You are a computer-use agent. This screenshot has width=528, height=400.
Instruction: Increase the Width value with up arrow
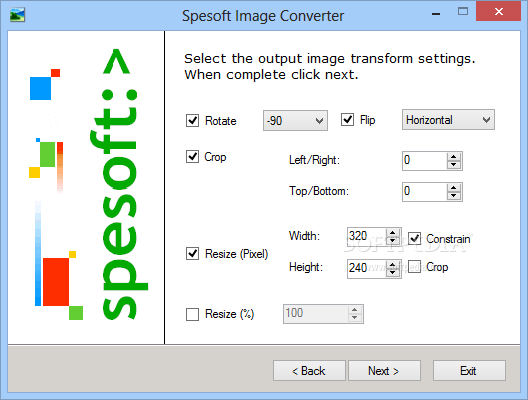[393, 232]
